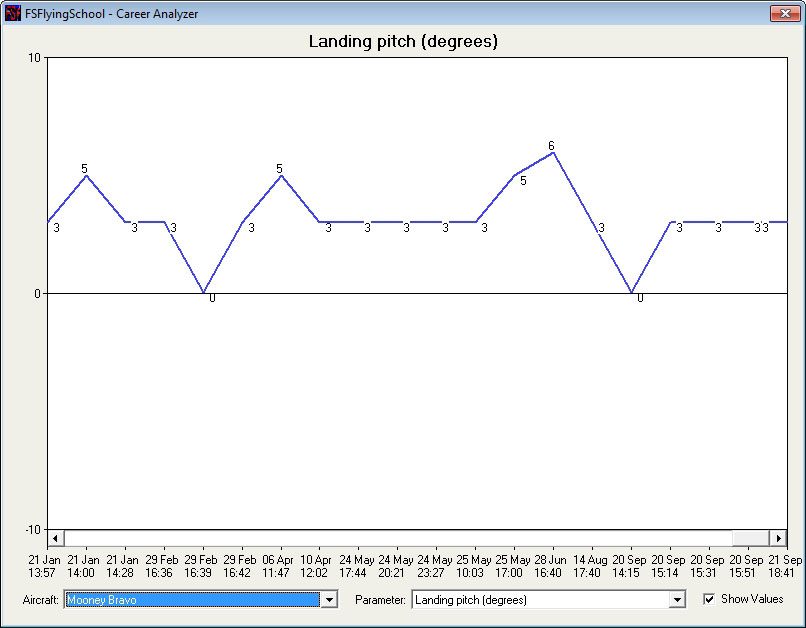Toggle the Show Values checkbox
Screen dimensions: 806x628
[x=709, y=599]
